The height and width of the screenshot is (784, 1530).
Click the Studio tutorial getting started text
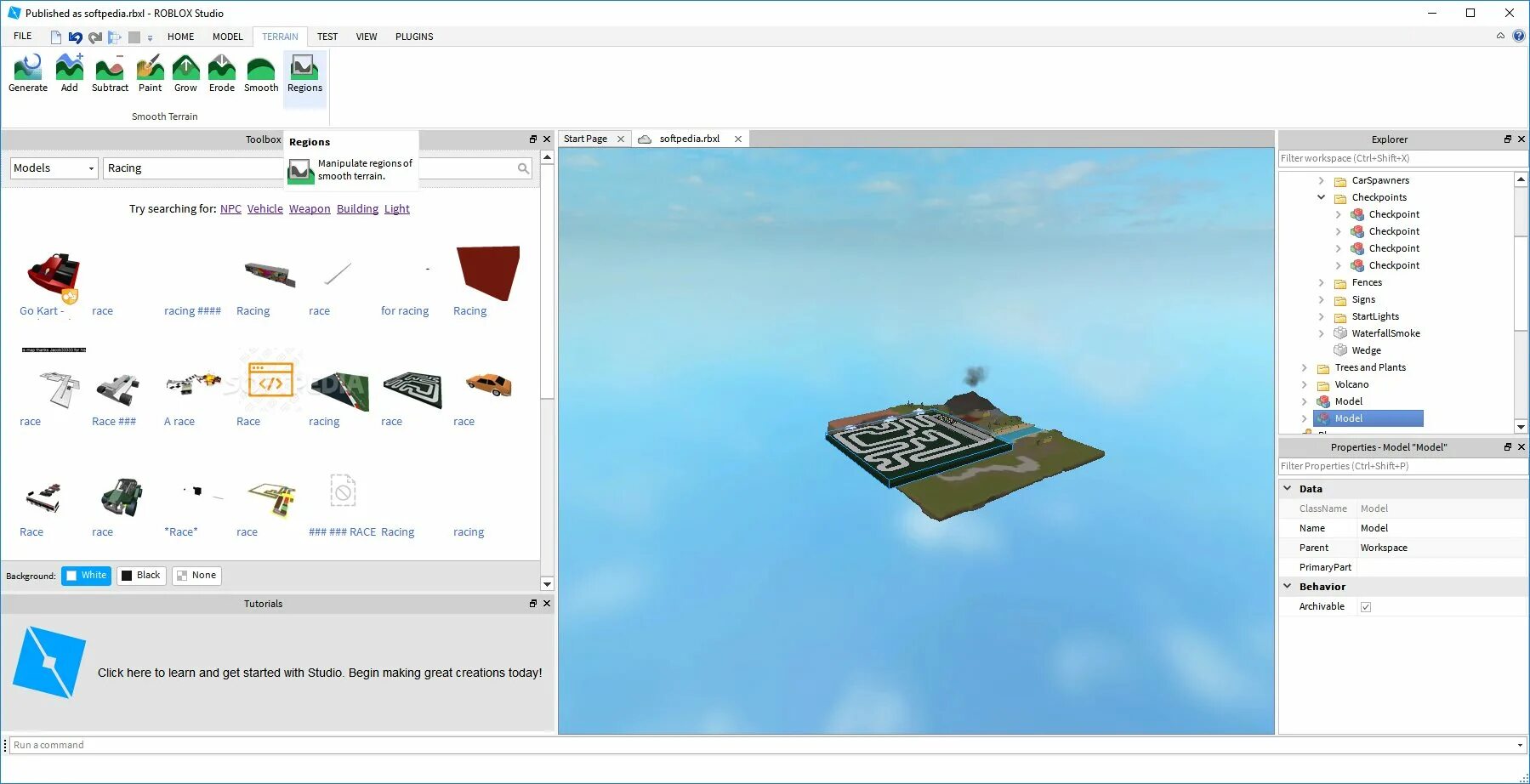[320, 673]
